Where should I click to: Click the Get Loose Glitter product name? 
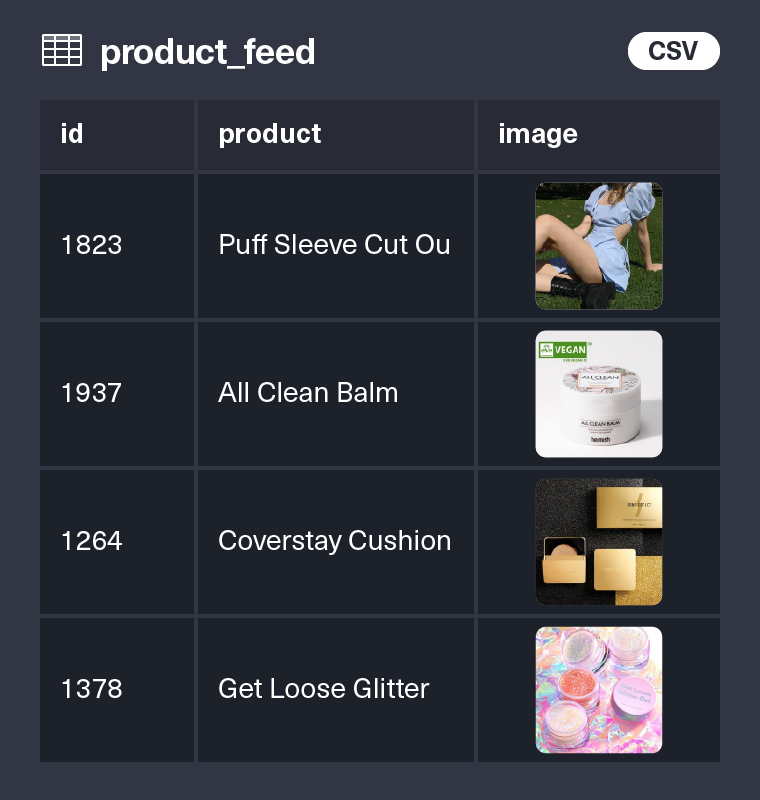pos(323,689)
